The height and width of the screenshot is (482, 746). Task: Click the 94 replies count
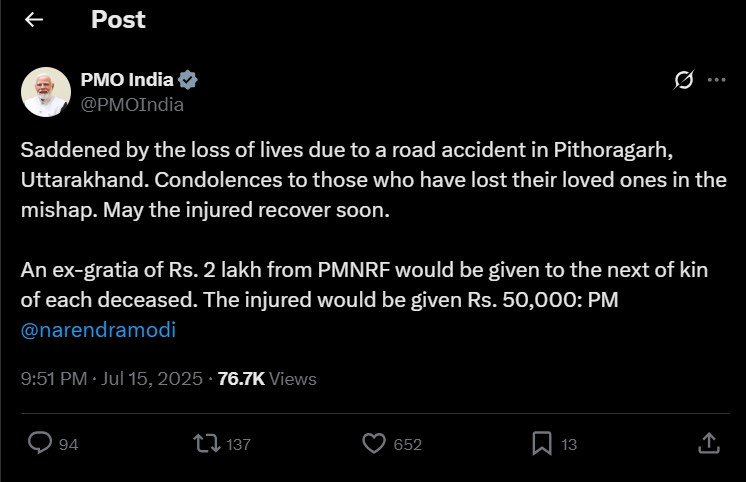pos(68,444)
